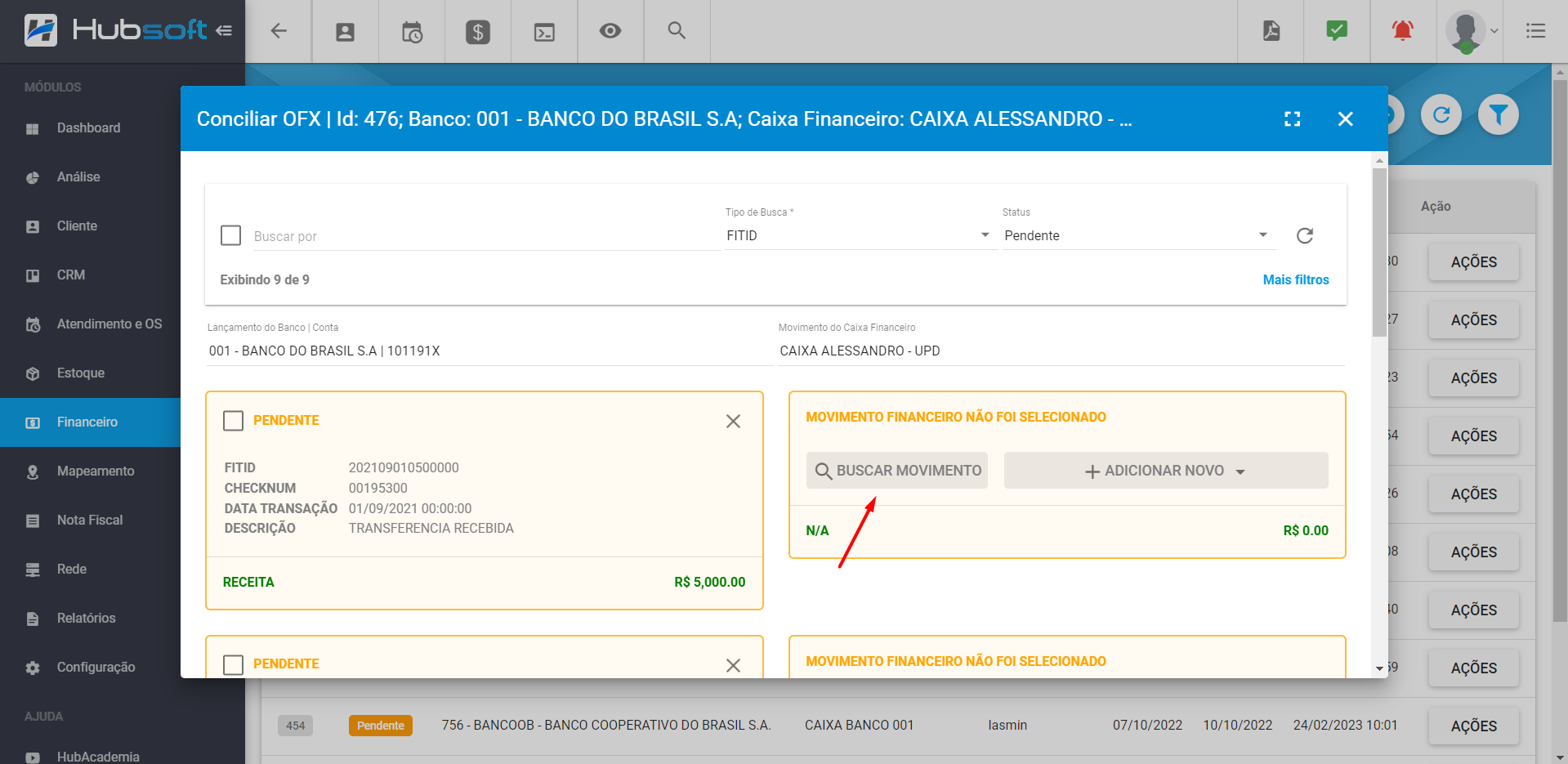Select the Financeiro module
The height and width of the screenshot is (764, 1568).
(x=90, y=422)
